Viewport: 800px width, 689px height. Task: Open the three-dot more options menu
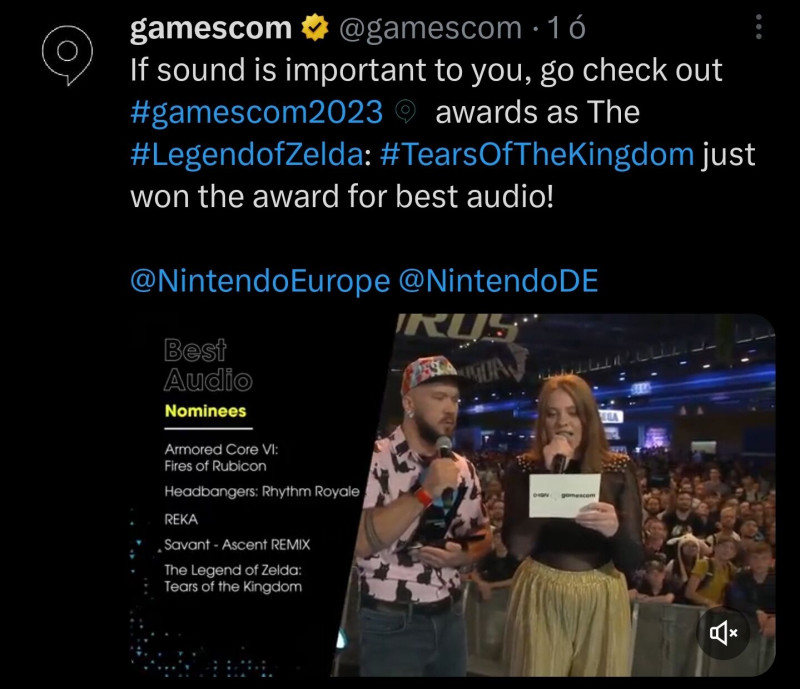click(759, 27)
